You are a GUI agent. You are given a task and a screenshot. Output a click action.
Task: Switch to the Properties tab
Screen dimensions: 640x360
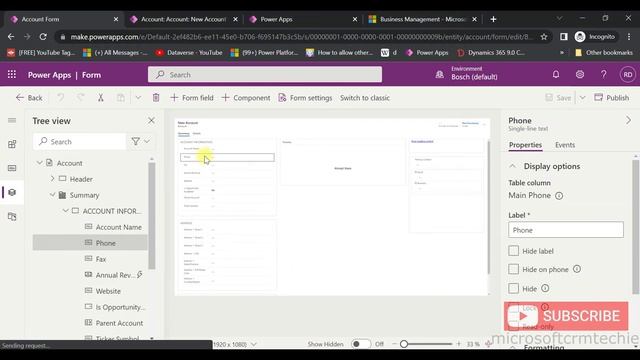tap(525, 145)
